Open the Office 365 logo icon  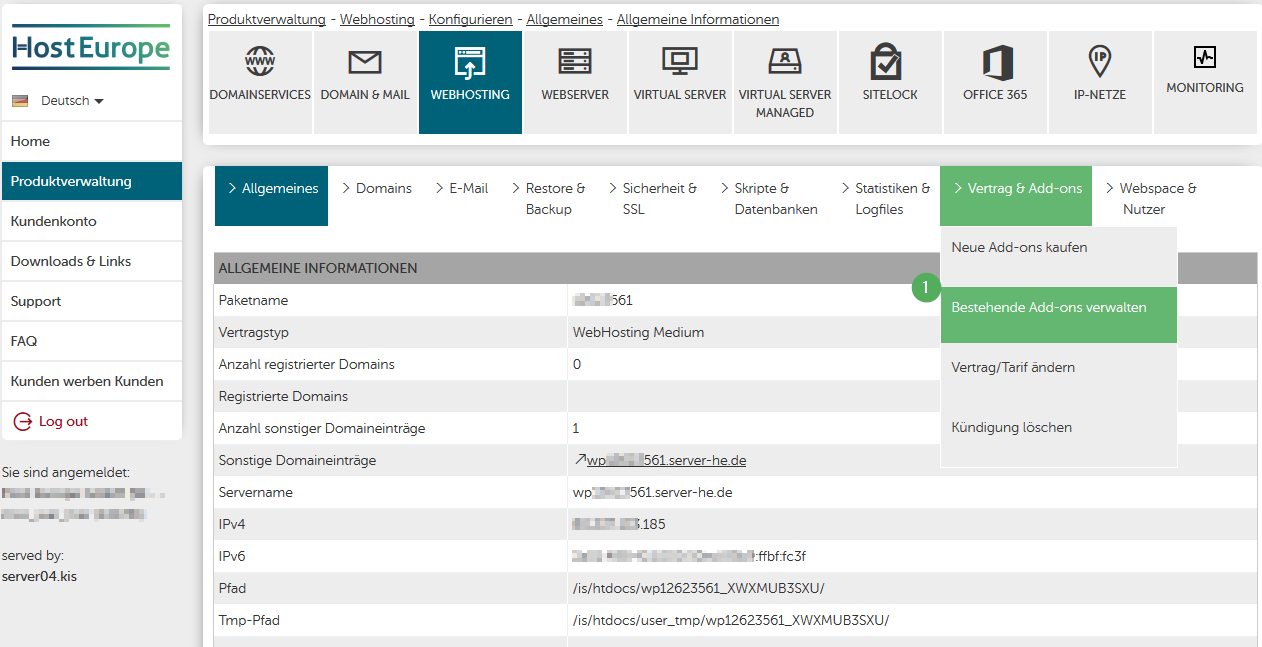pyautogui.click(x=996, y=62)
